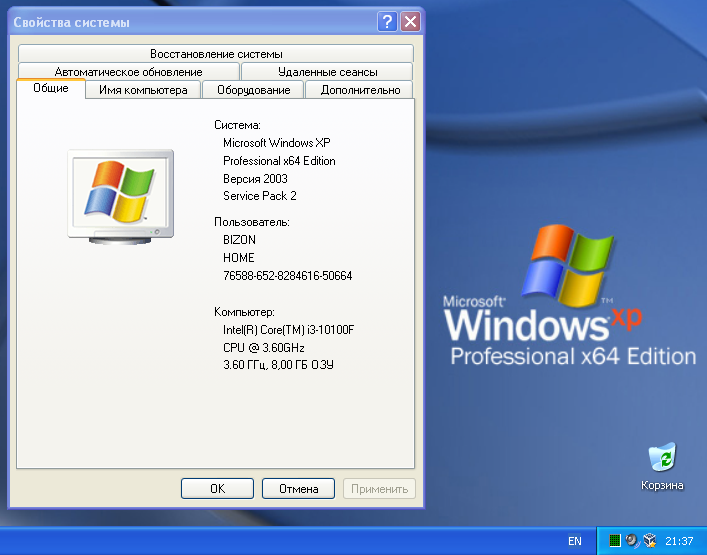707x555 pixels.
Task: Click the HOME organization text
Action: tap(239, 257)
